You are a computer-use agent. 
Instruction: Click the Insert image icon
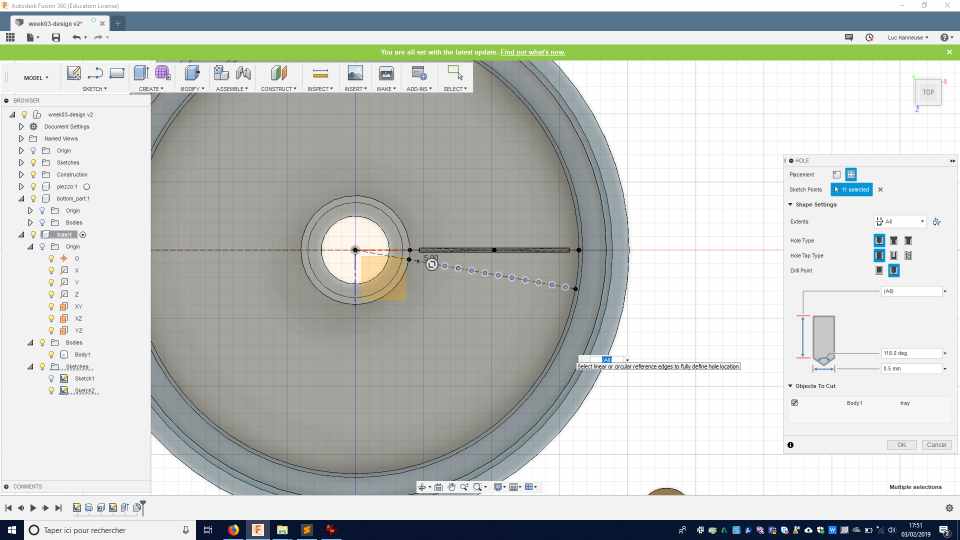click(x=355, y=73)
